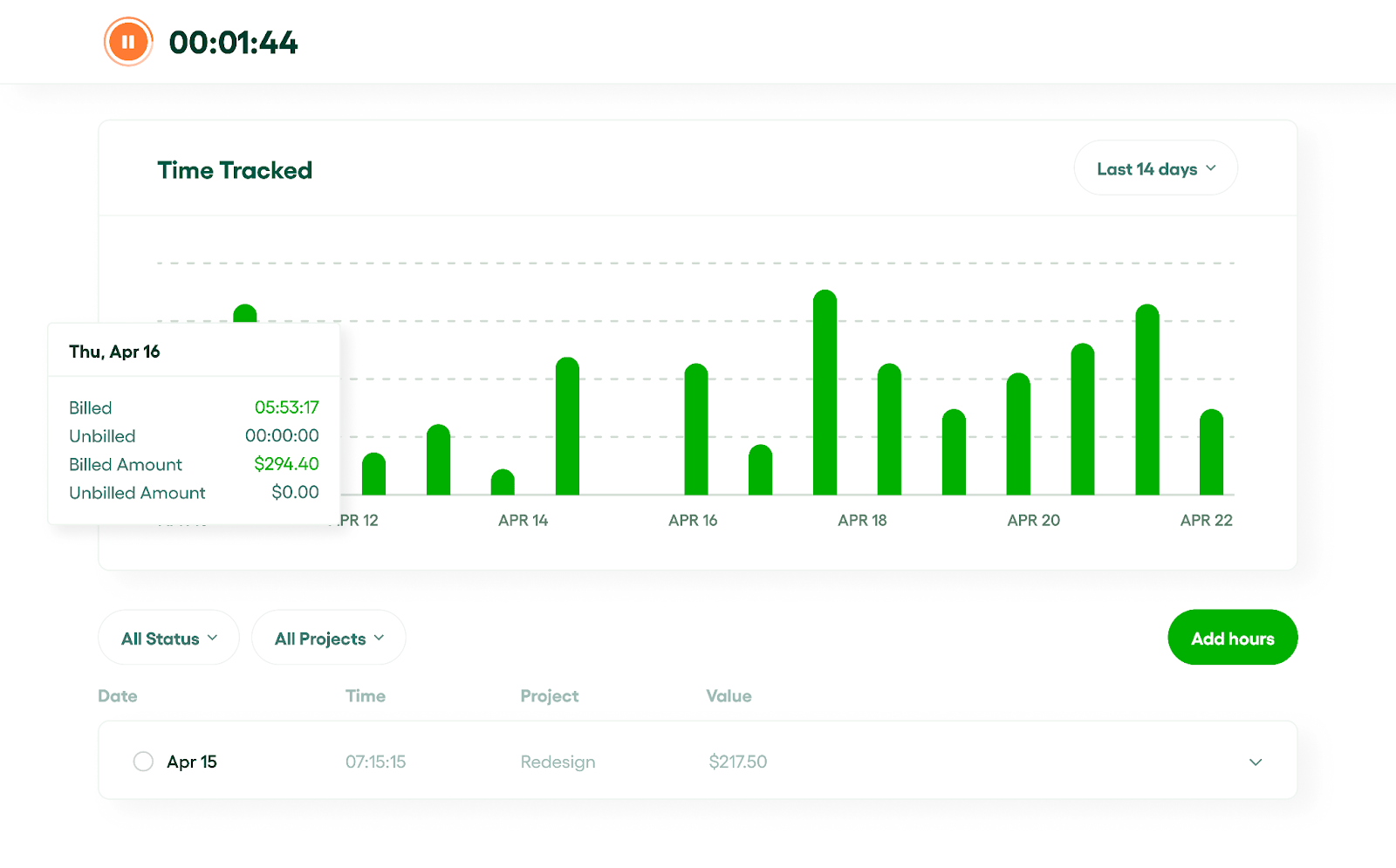Click the Value column header
1396x868 pixels.
(x=729, y=695)
